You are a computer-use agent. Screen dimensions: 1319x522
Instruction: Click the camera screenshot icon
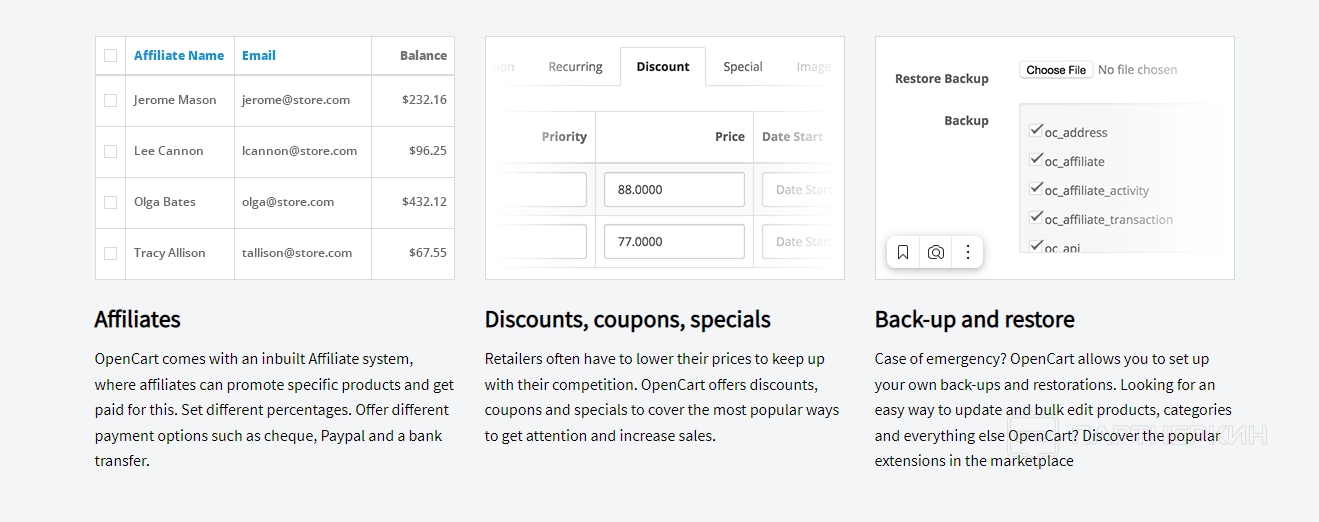point(936,253)
